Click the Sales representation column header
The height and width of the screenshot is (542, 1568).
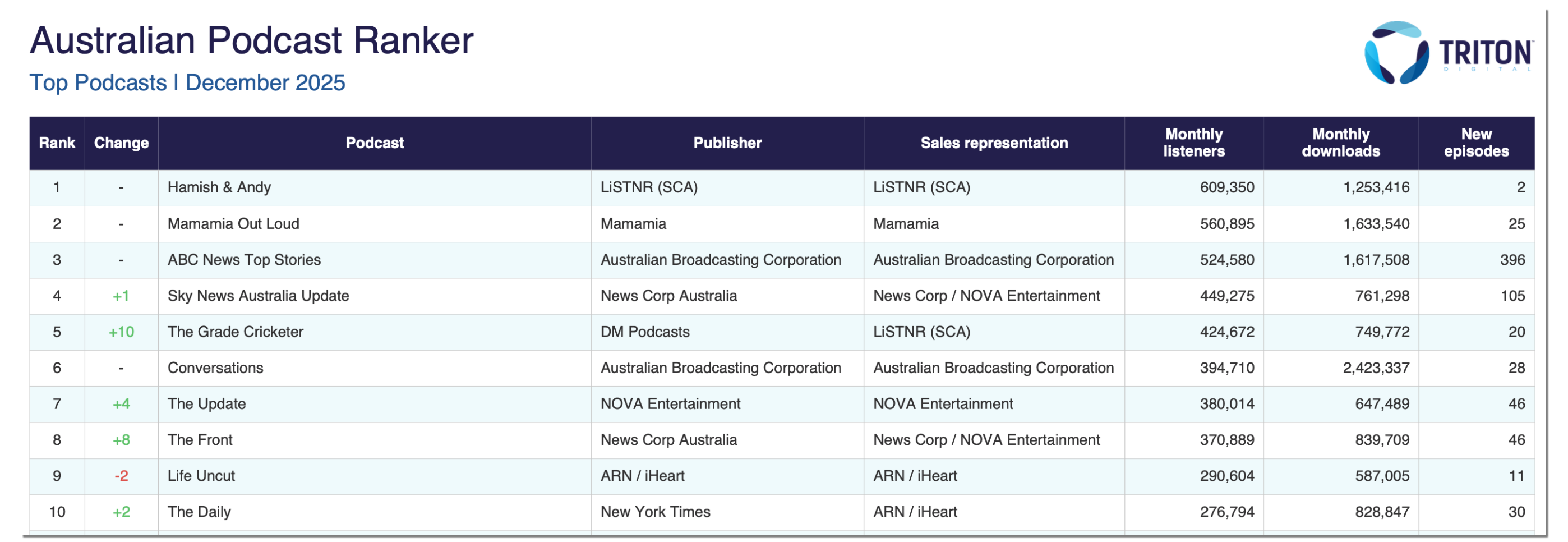coord(993,143)
